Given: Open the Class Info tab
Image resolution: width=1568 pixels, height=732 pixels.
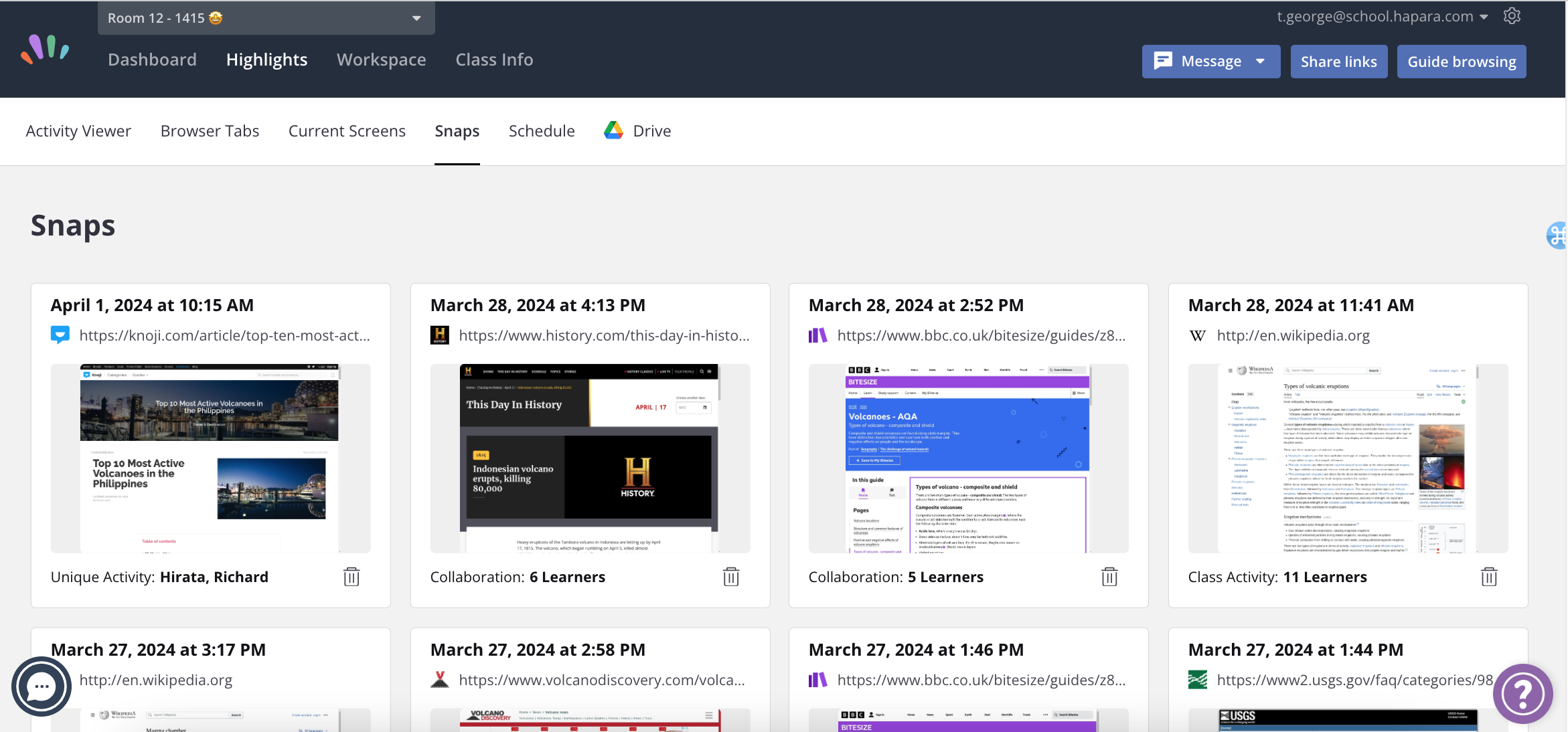Looking at the screenshot, I should click(494, 60).
